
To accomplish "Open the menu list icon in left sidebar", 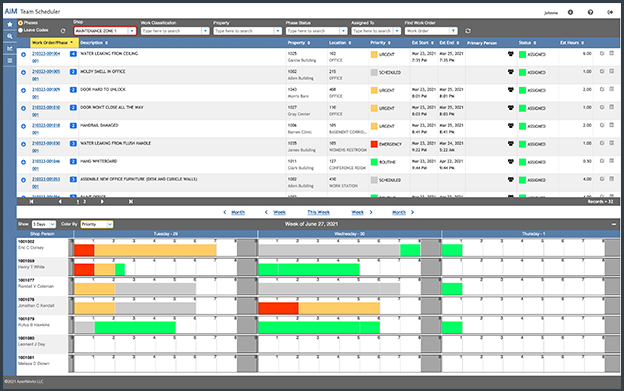I will (10, 61).
